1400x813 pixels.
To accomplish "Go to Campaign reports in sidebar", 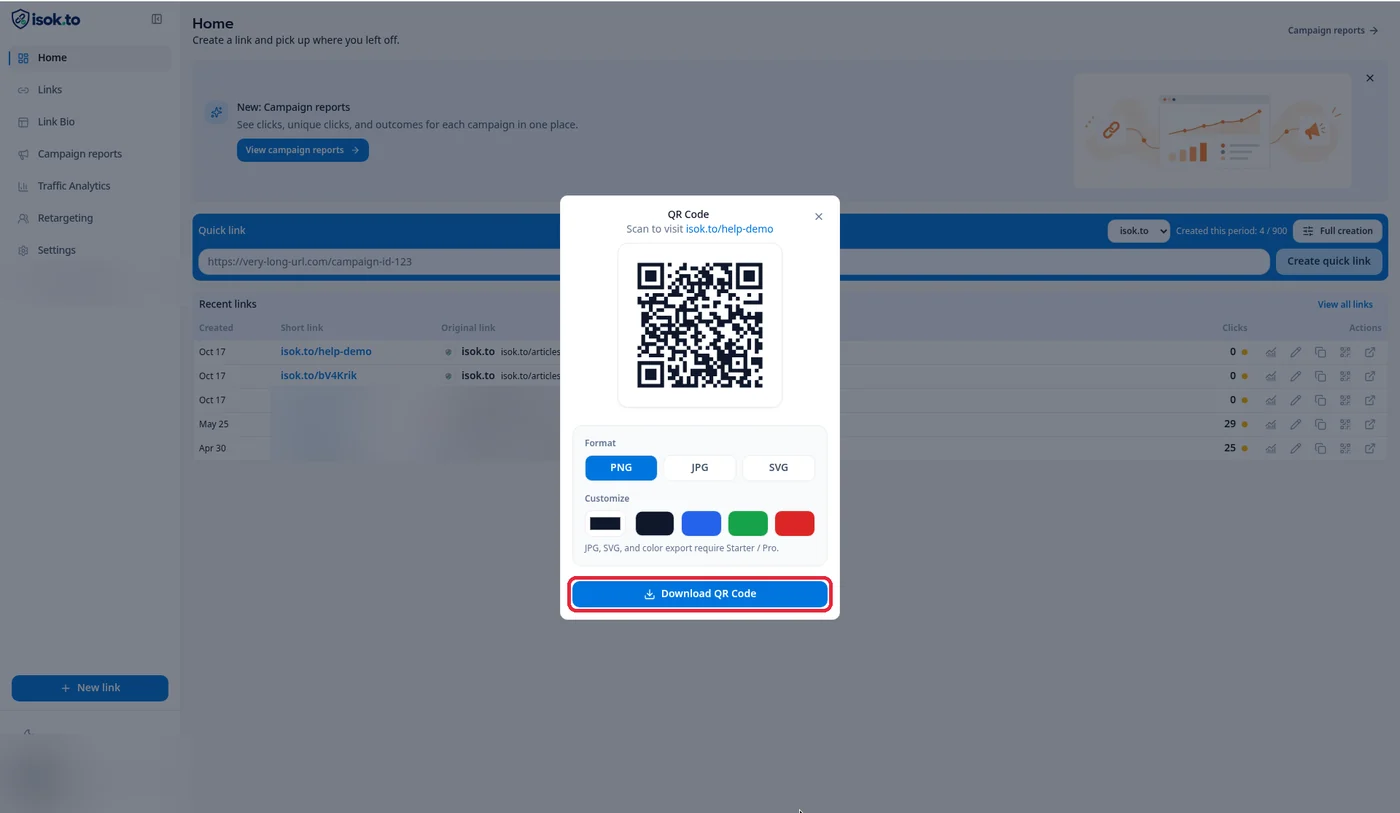I will (x=90, y=154).
